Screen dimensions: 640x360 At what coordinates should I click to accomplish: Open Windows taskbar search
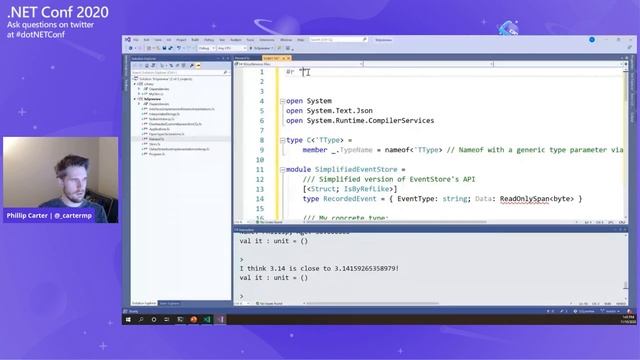141,320
